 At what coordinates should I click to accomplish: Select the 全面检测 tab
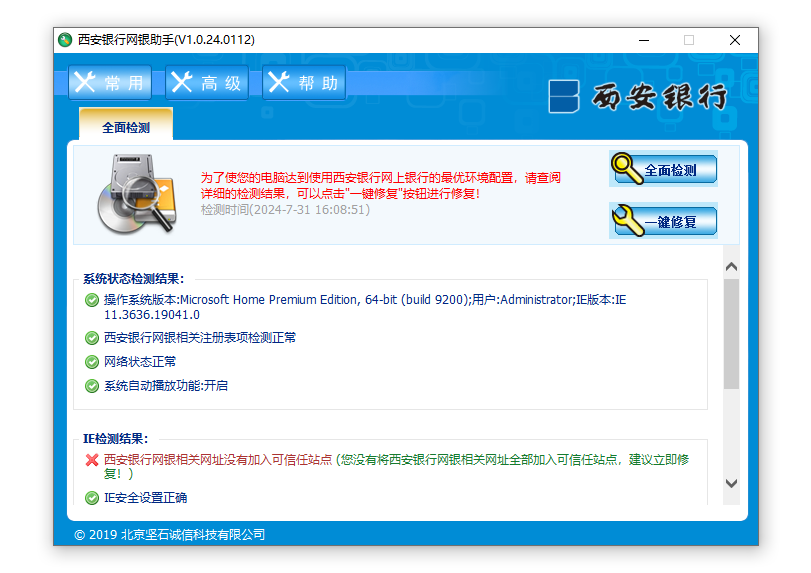126,128
